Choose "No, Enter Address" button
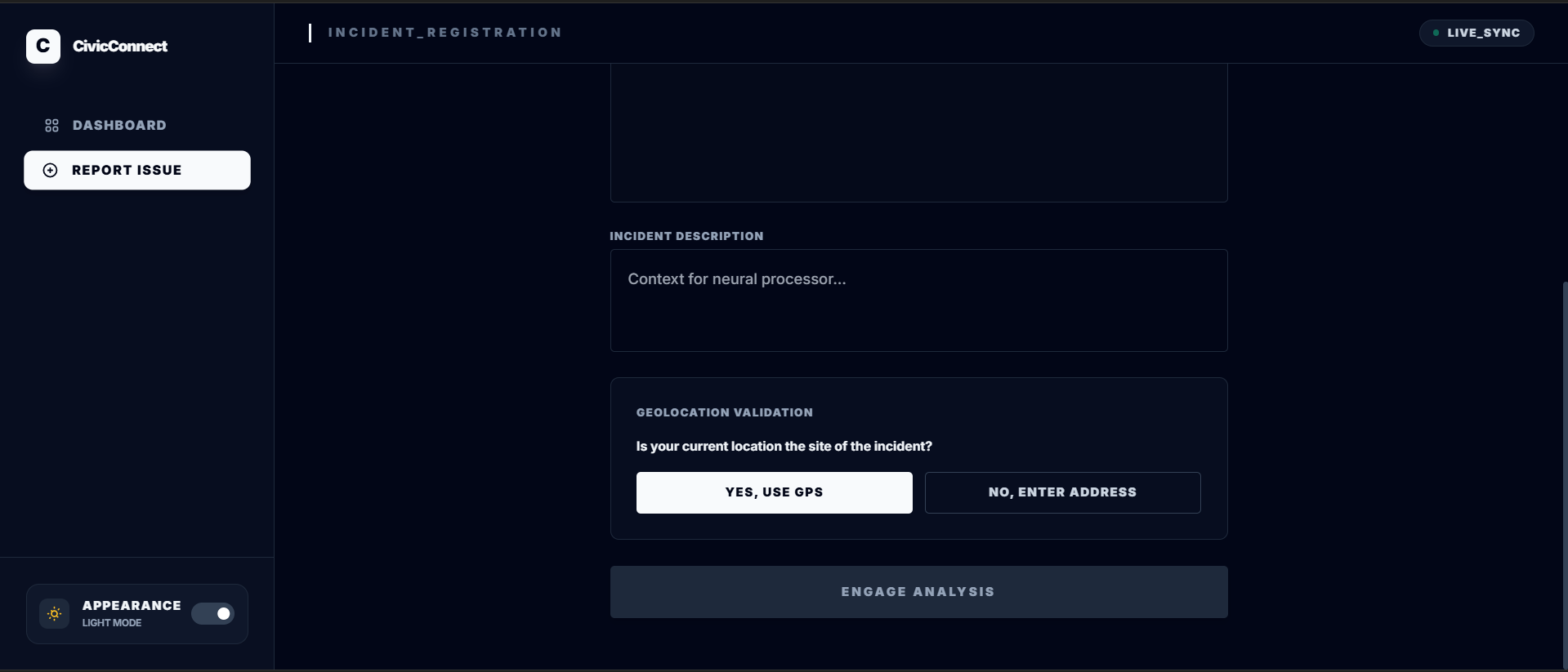1568x672 pixels. point(1062,492)
